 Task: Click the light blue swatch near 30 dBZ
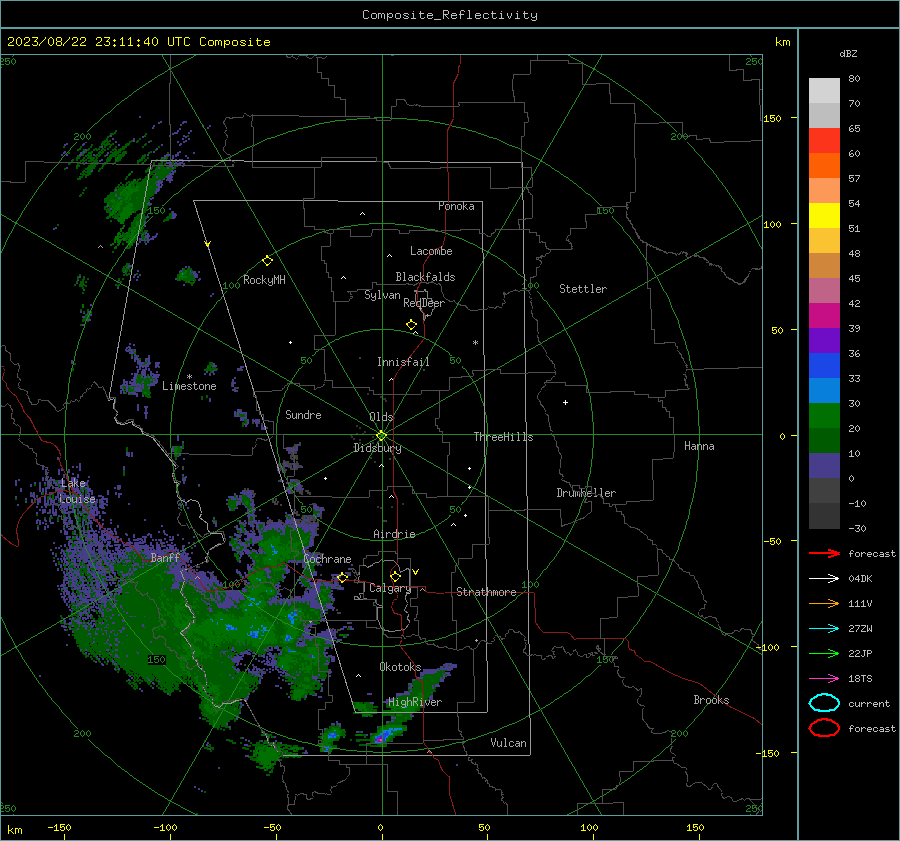tap(824, 391)
